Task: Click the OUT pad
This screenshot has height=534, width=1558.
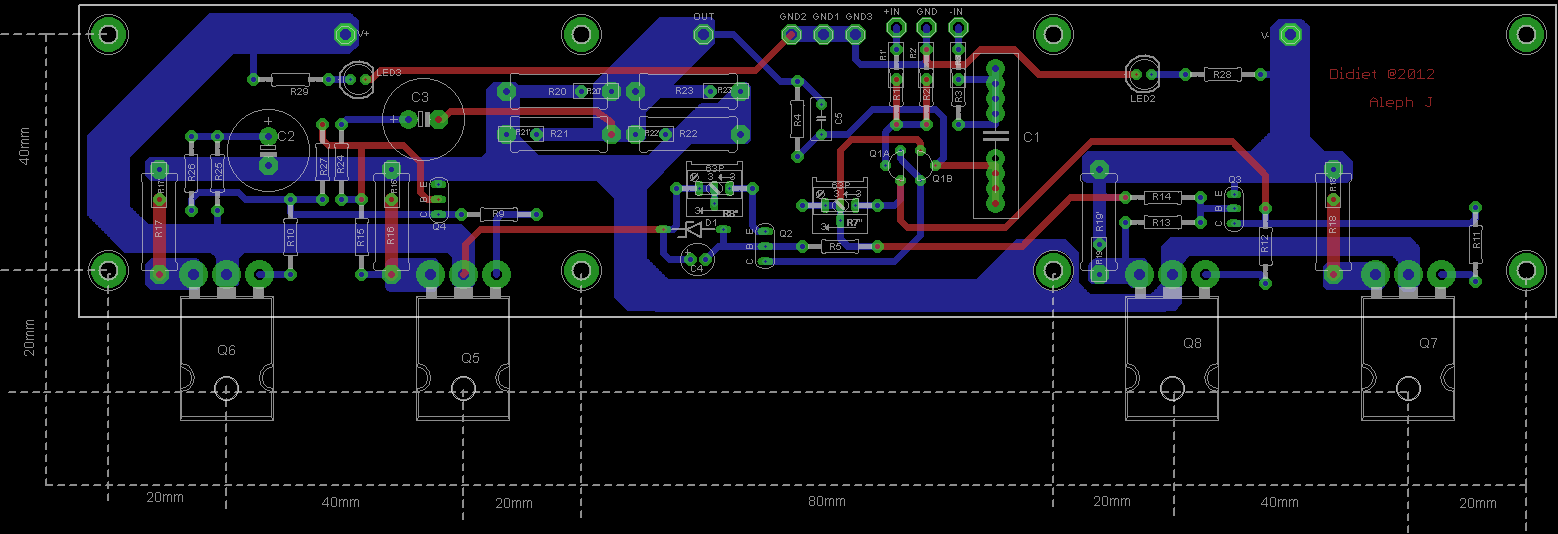Action: [x=704, y=35]
